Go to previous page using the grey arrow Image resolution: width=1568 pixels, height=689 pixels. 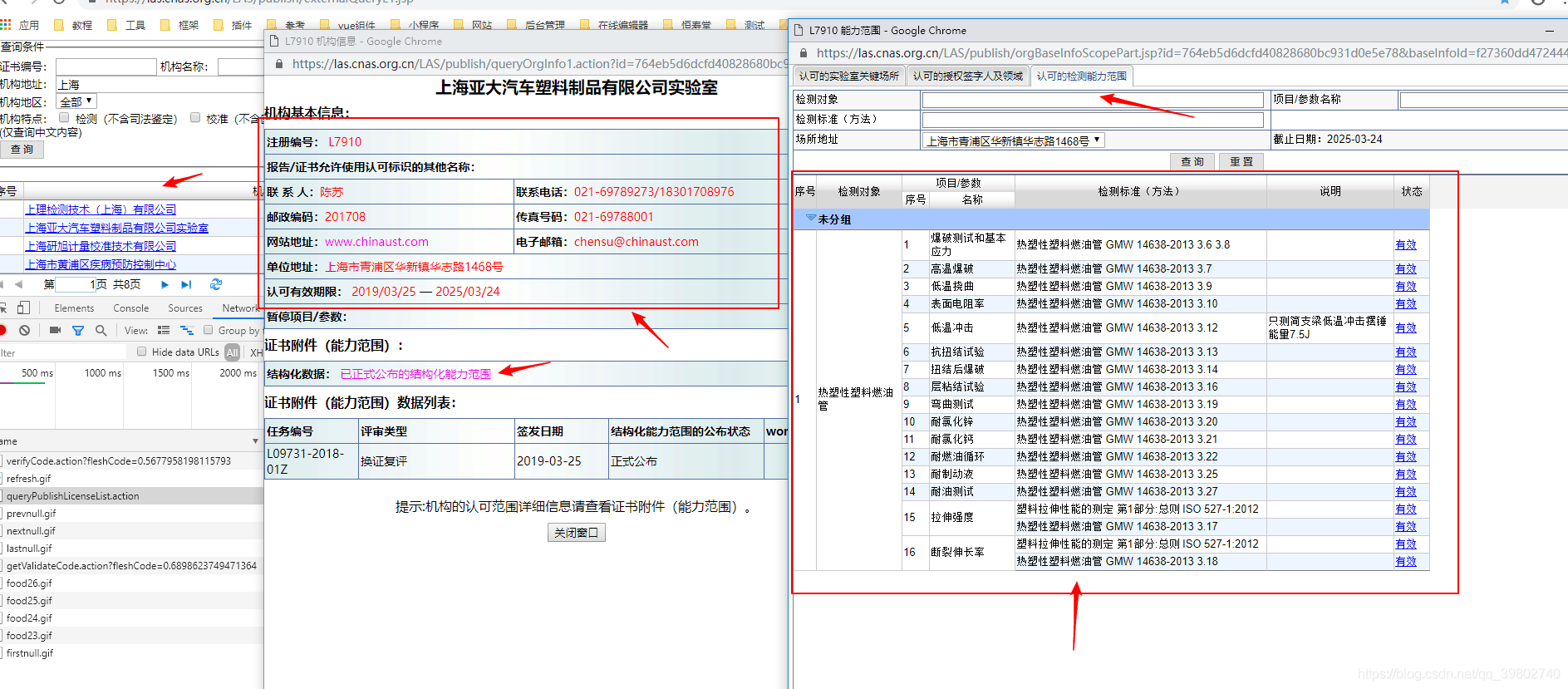(18, 284)
